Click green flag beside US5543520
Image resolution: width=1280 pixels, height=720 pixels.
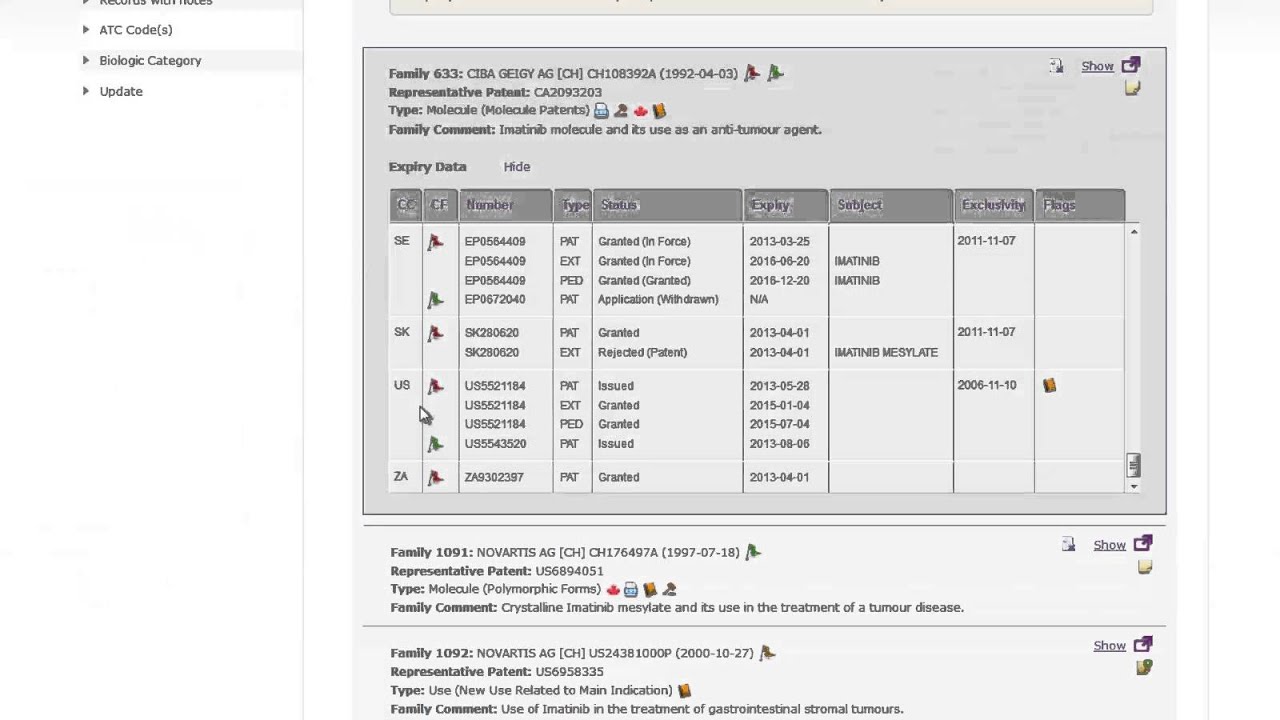435,444
